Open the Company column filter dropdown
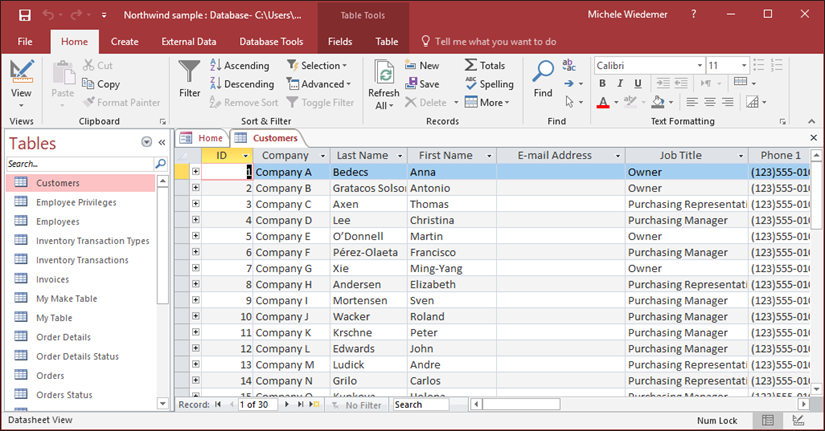825x431 pixels. 323,156
